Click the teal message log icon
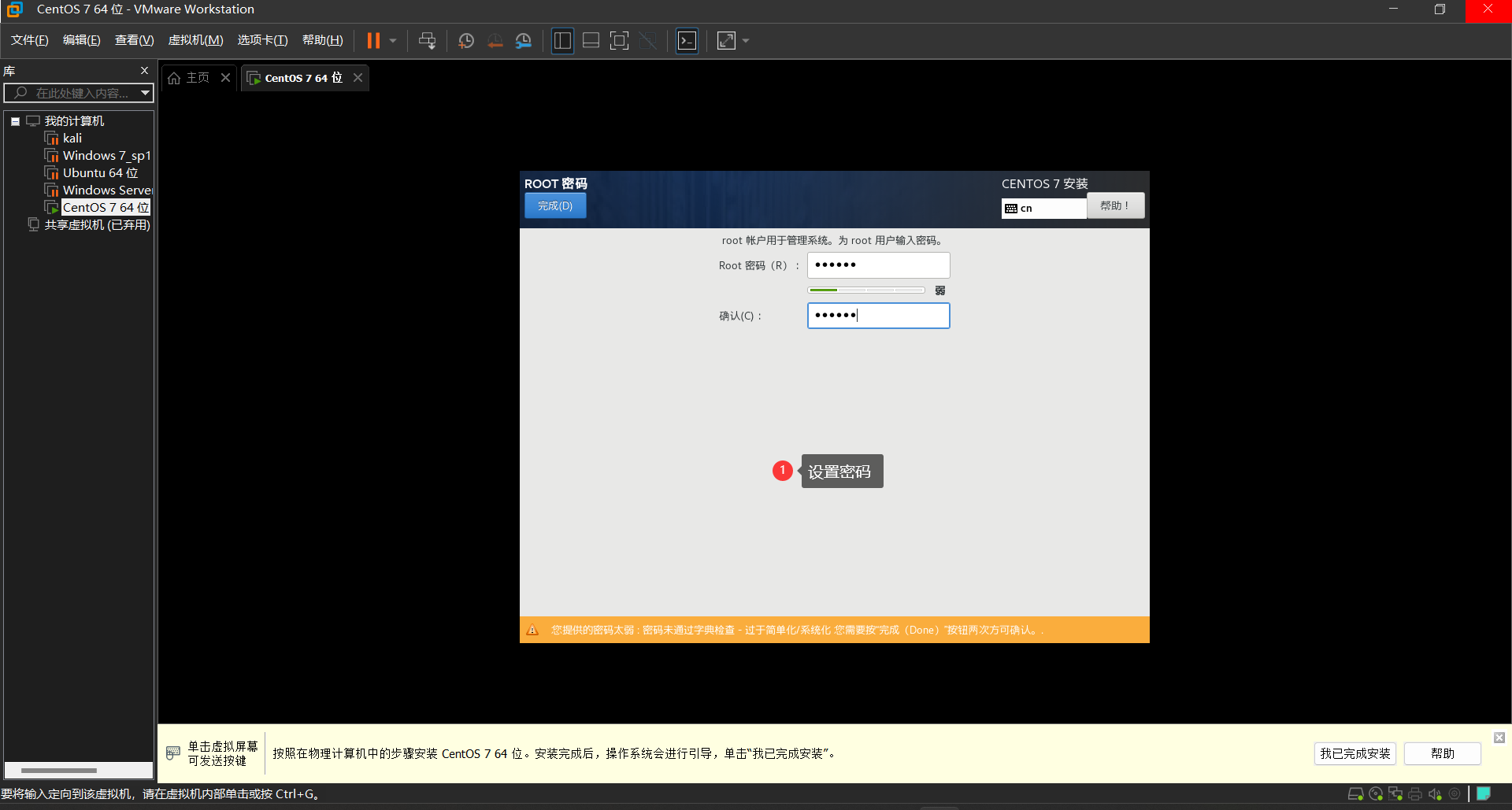This screenshot has width=1512, height=810. 1484,793
